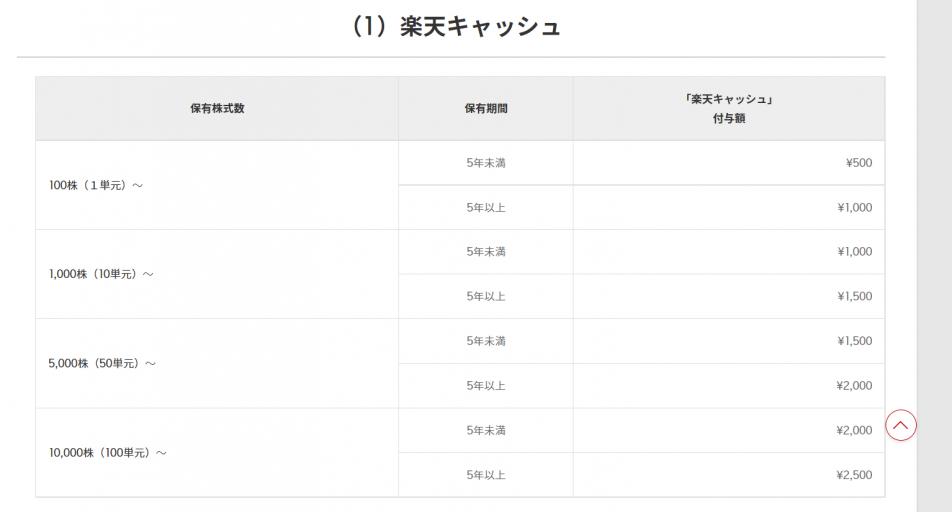Select the 5,000株（50単元）～ row label
The image size is (952, 512).
[102, 363]
